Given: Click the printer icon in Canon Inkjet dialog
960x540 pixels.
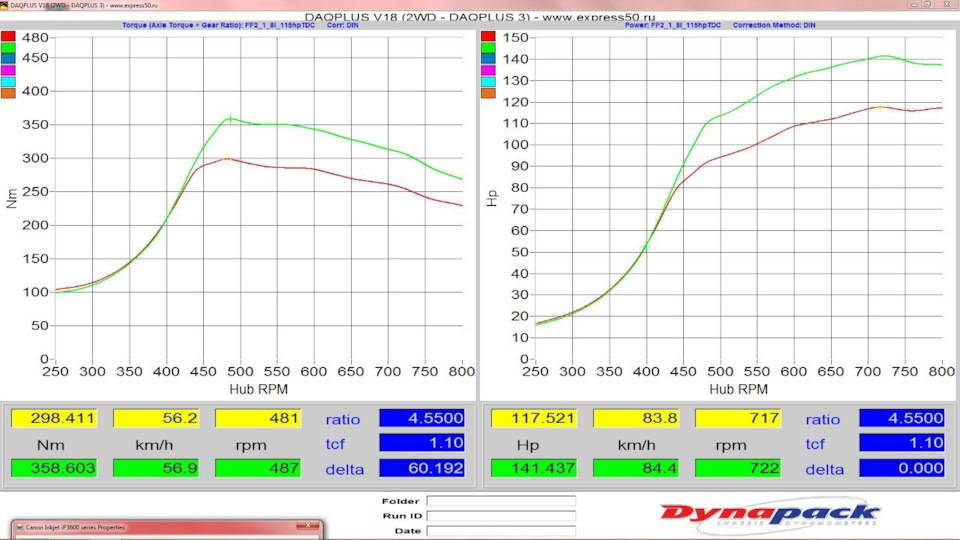Looking at the screenshot, I should [20, 527].
